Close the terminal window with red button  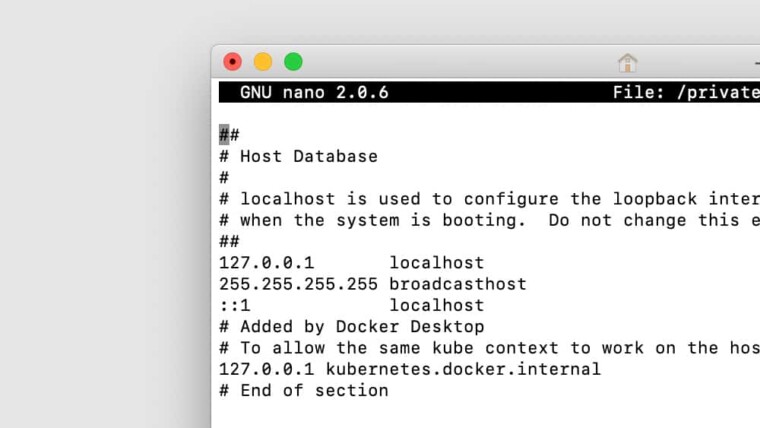click(x=233, y=62)
